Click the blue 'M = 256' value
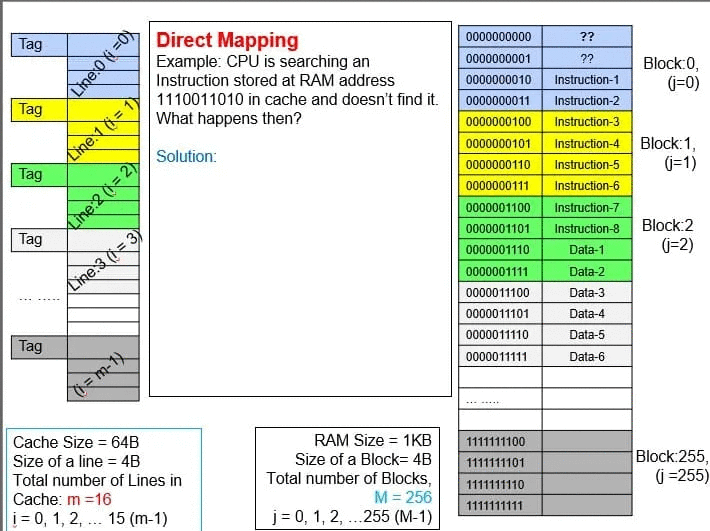The height and width of the screenshot is (531, 710). (403, 497)
